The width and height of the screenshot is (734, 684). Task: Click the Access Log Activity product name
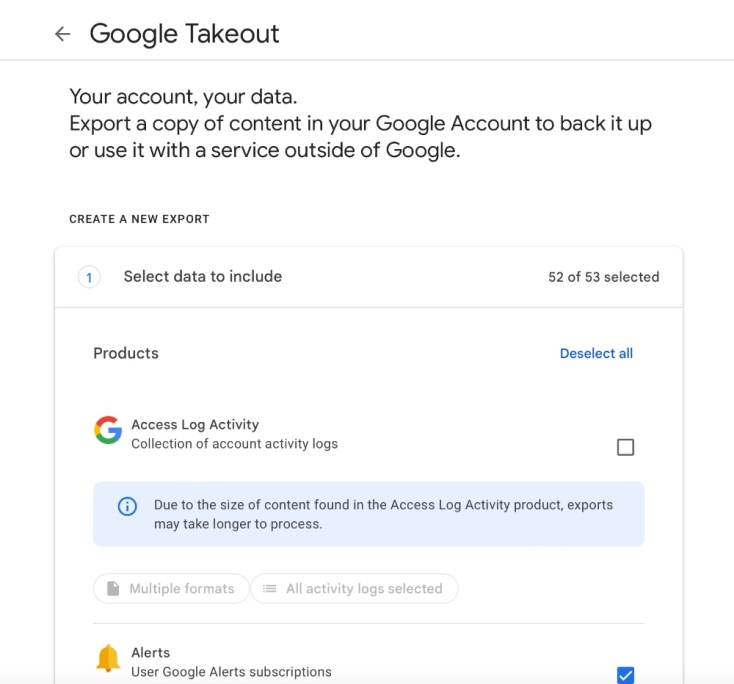[195, 425]
